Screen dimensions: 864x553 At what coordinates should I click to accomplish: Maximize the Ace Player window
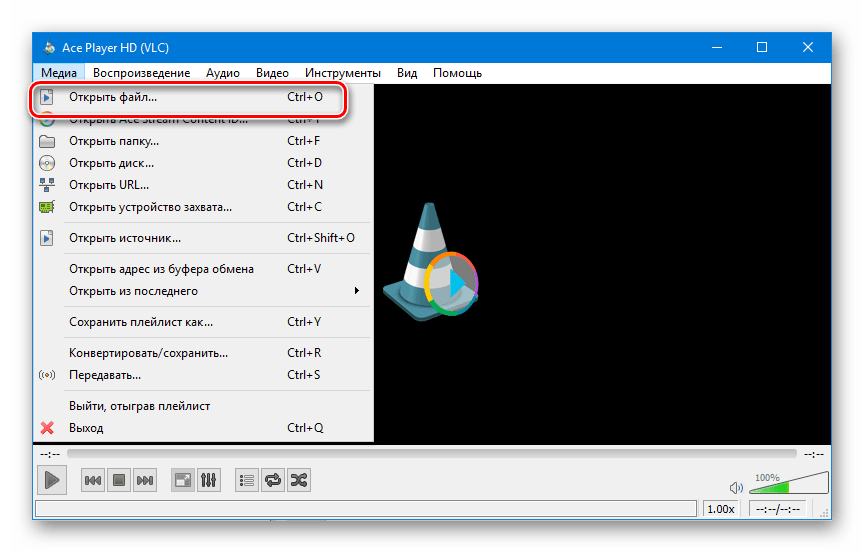(762, 47)
